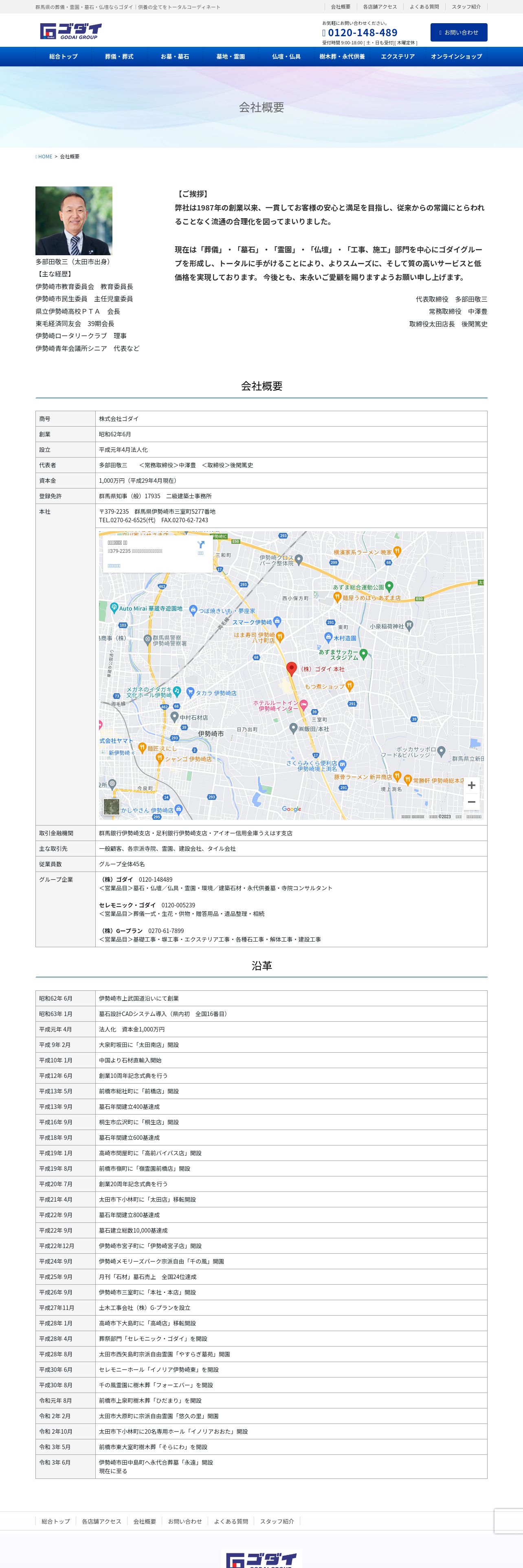
Task: Click 常勝軒 伊勢崎総本店 restaurant icon
Action: click(x=408, y=780)
